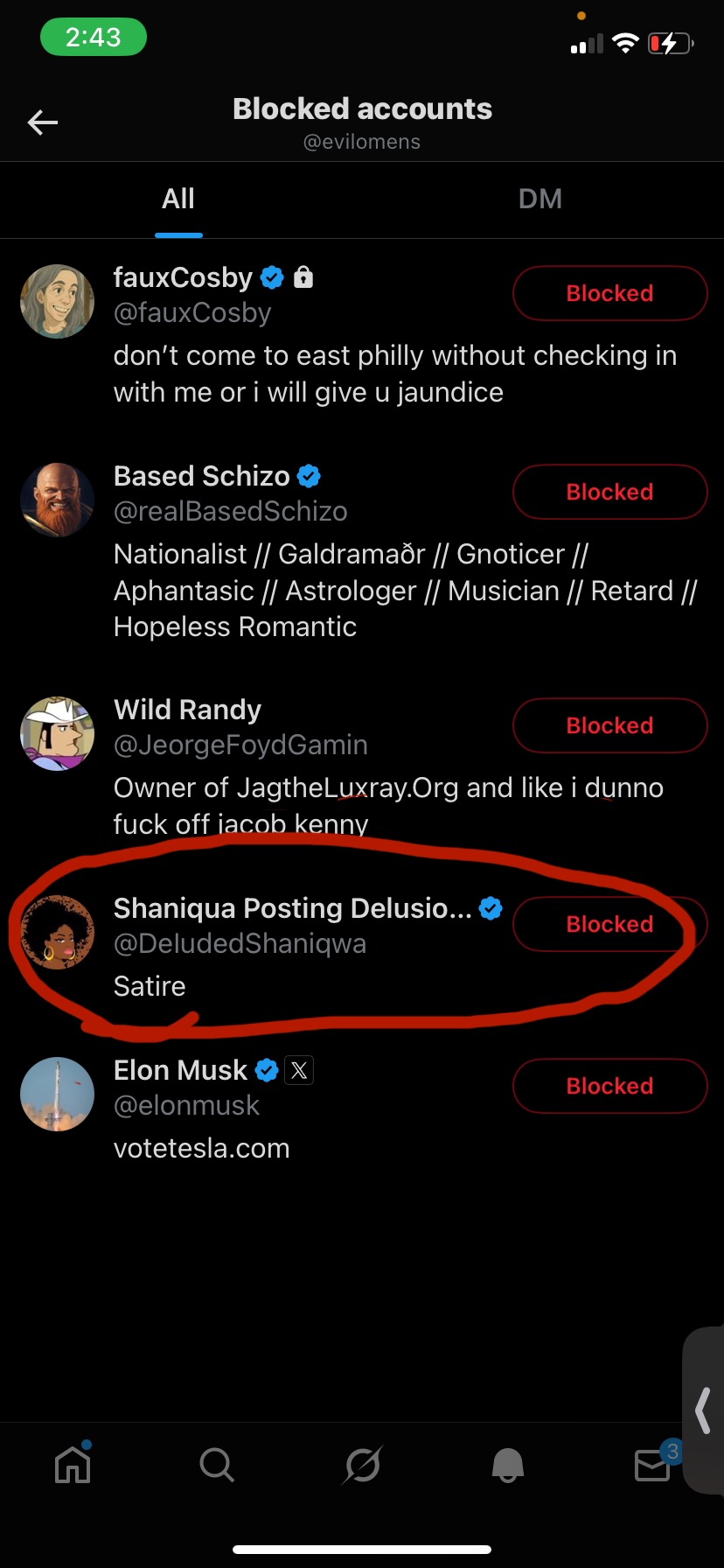This screenshot has height=1568, width=724.
Task: Open the Notifications bell icon
Action: click(508, 1464)
